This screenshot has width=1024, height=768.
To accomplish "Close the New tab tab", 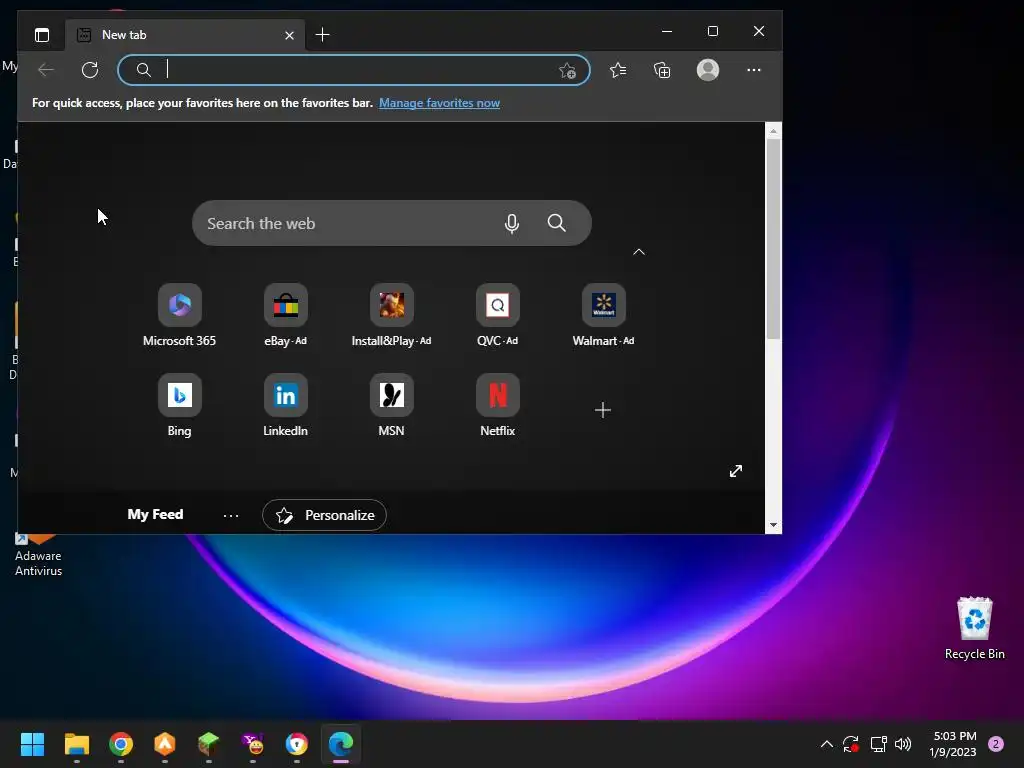I will click(x=289, y=35).
